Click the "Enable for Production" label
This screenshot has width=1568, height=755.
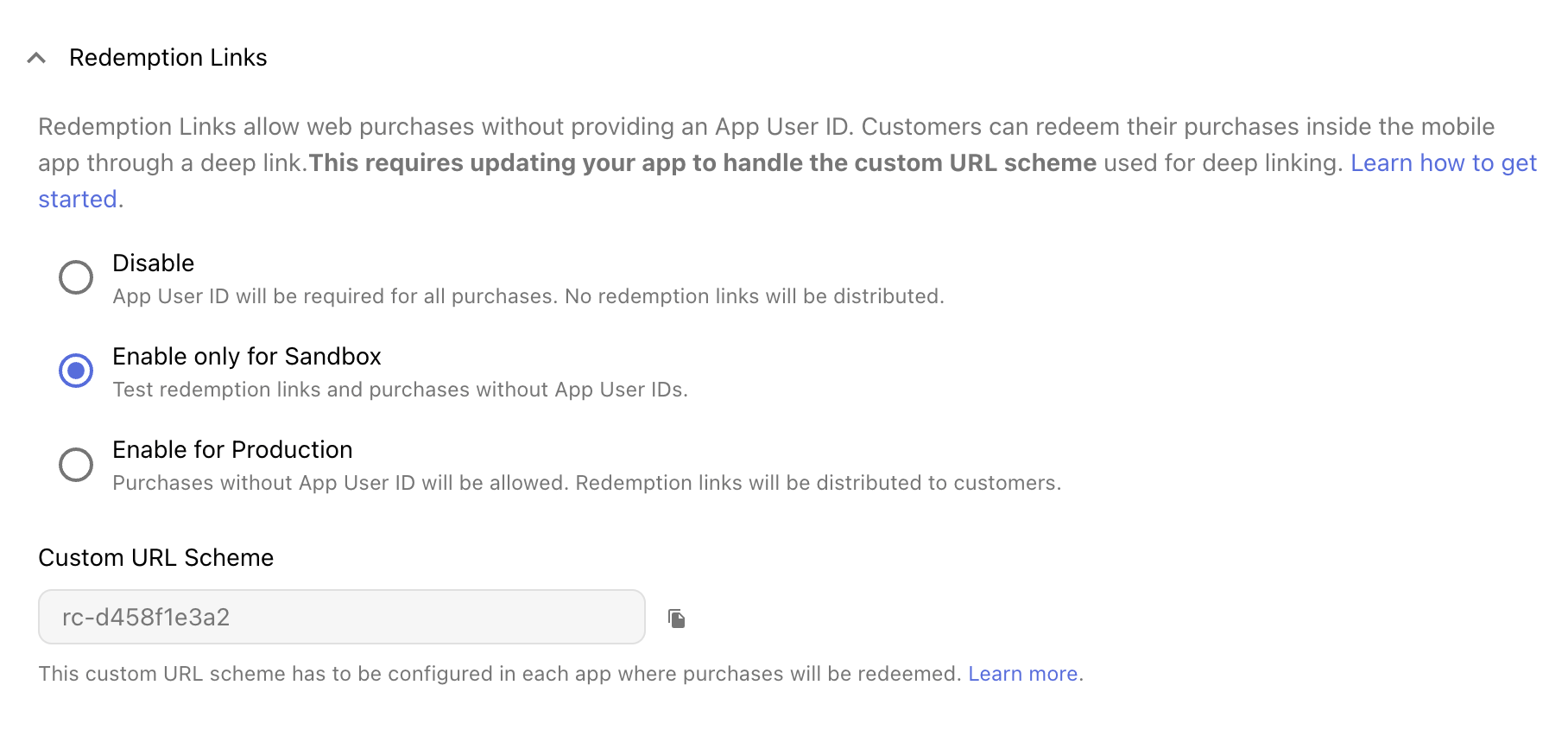(x=232, y=450)
